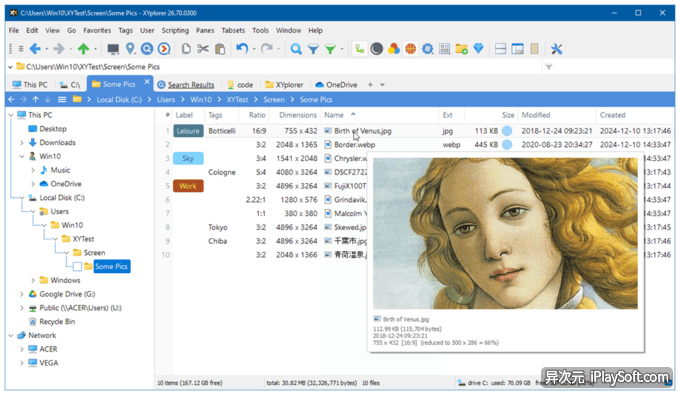This screenshot has width=680, height=395.
Task: Collapse the Network tree node
Action: pos(11,336)
